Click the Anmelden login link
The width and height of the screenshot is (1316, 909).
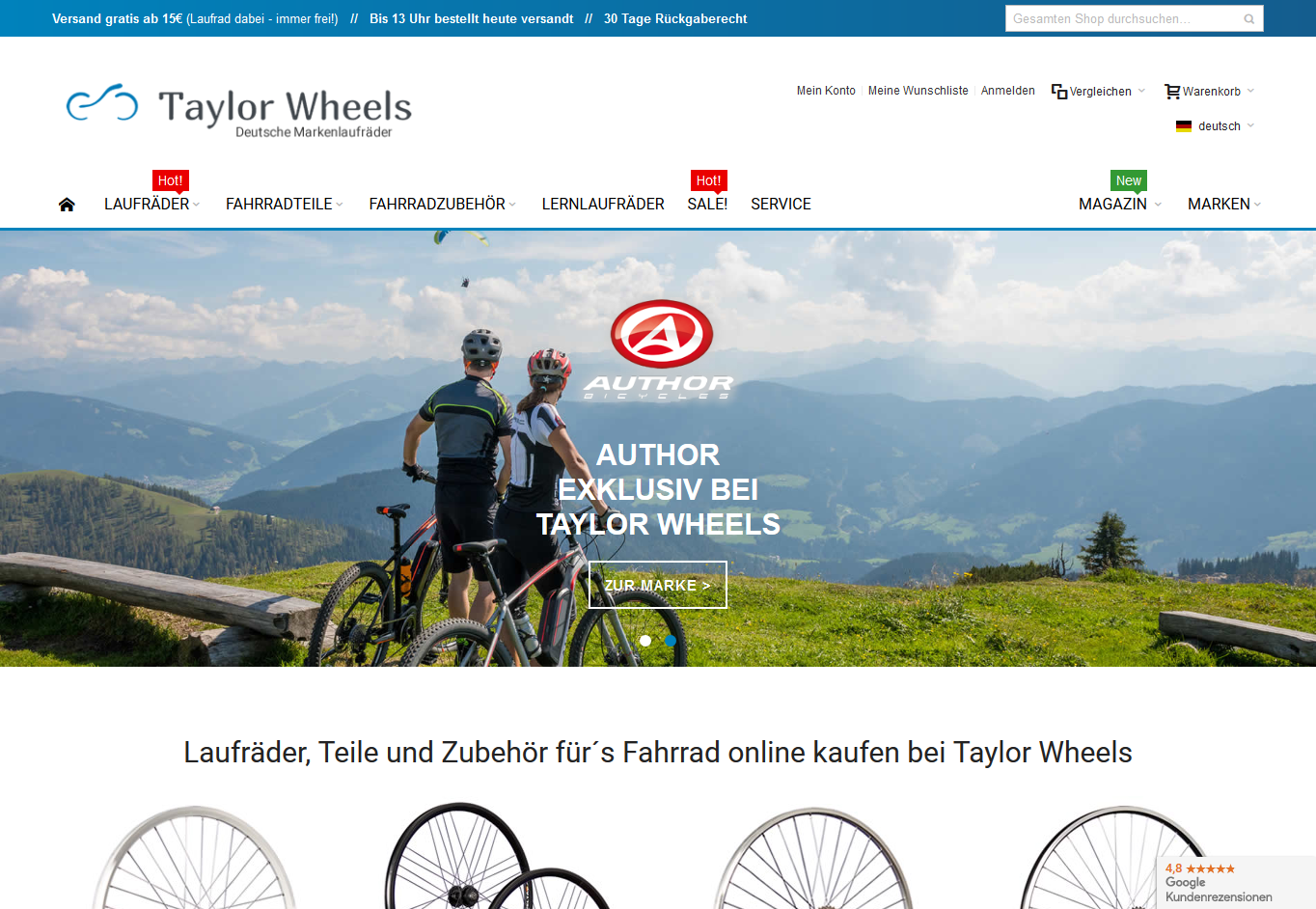(1007, 91)
